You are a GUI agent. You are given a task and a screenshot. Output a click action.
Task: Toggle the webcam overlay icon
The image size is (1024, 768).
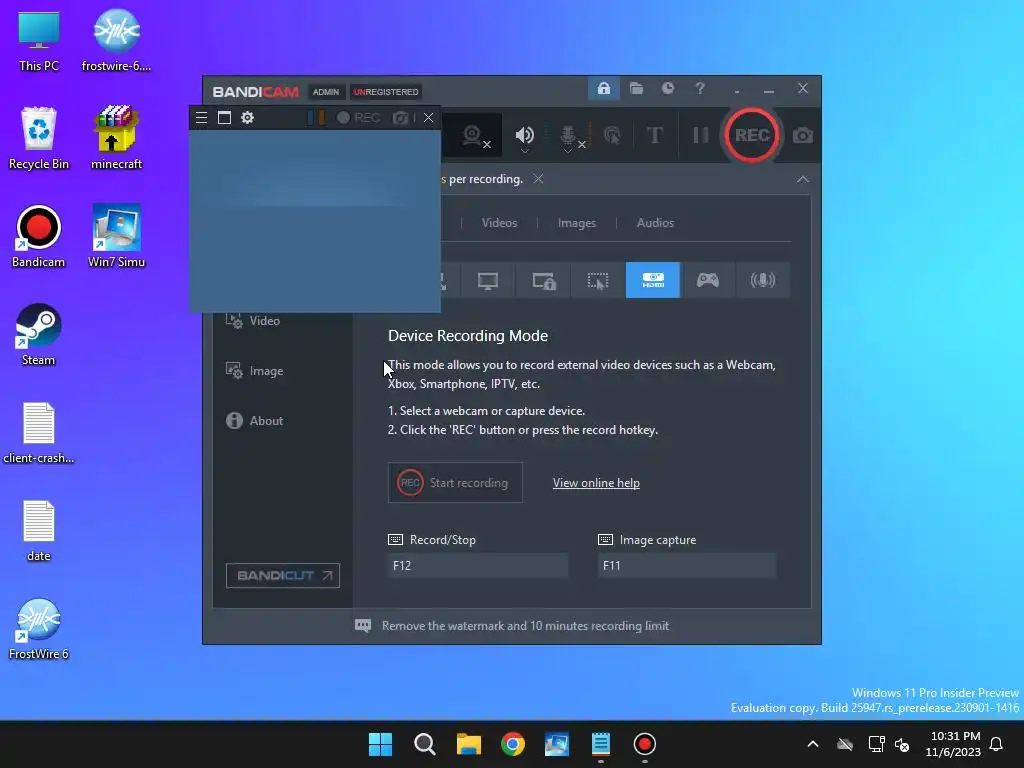[x=472, y=135]
